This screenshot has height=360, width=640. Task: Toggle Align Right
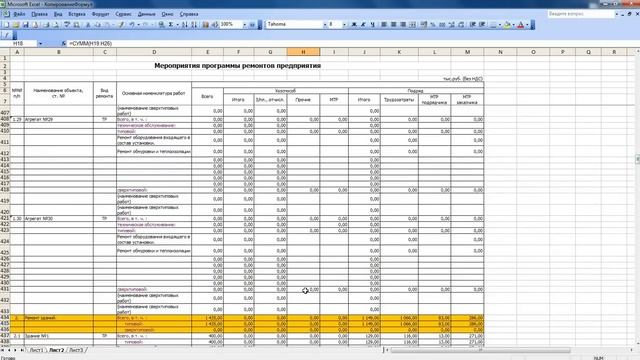403,25
